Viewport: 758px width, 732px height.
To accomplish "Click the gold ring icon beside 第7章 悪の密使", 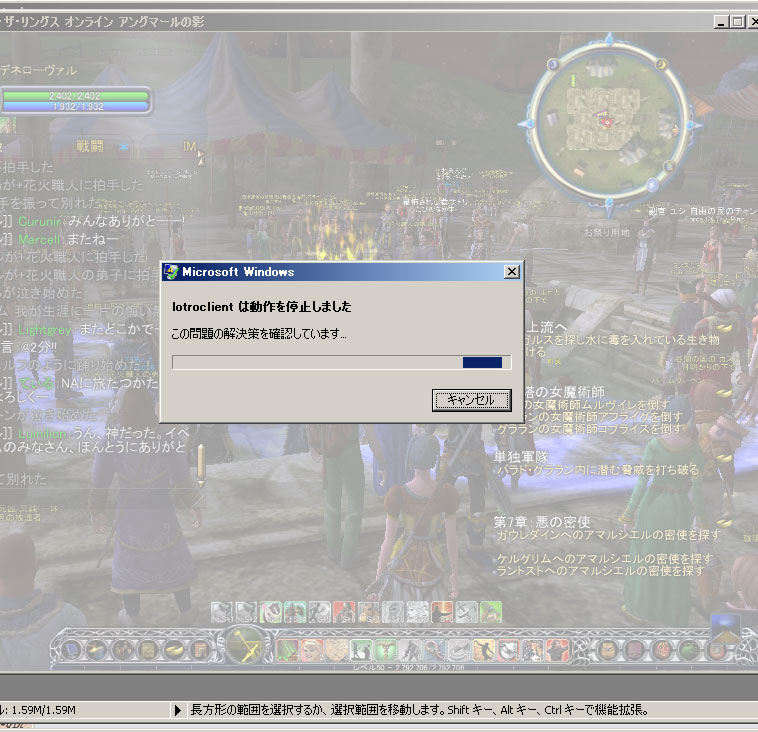I will click(x=724, y=522).
